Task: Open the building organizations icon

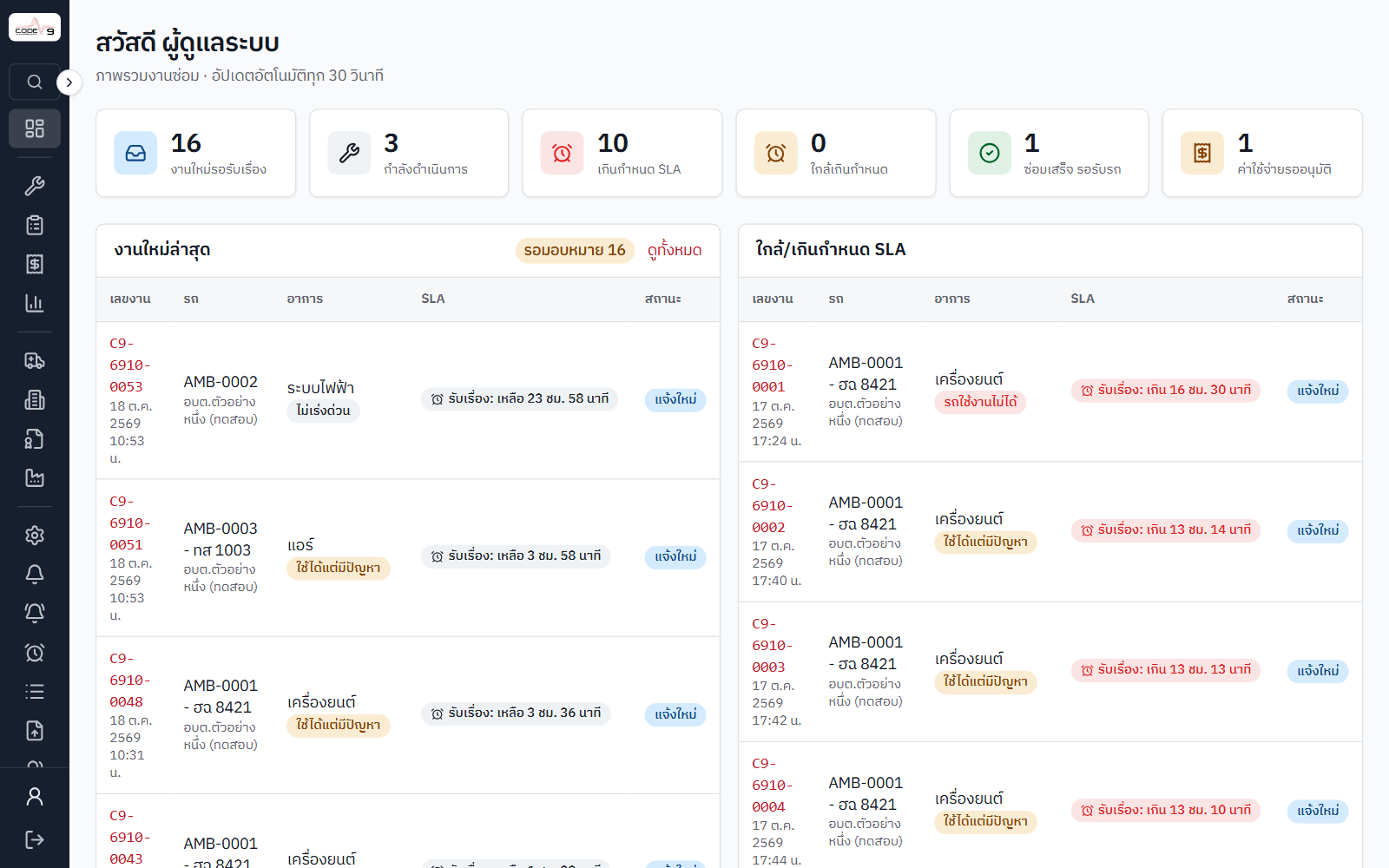Action: (x=35, y=400)
